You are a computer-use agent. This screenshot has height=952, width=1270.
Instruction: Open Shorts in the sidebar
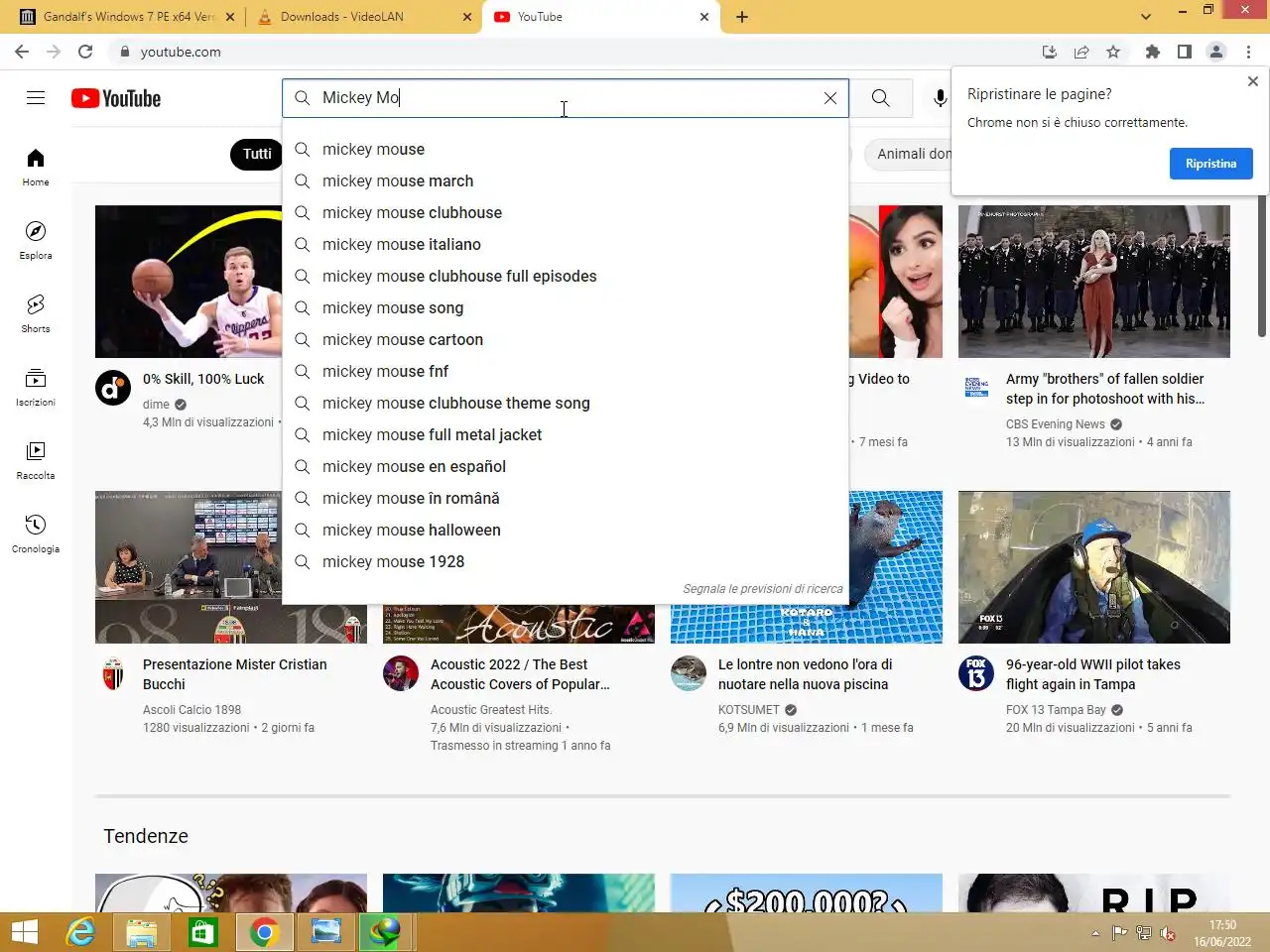(x=36, y=314)
